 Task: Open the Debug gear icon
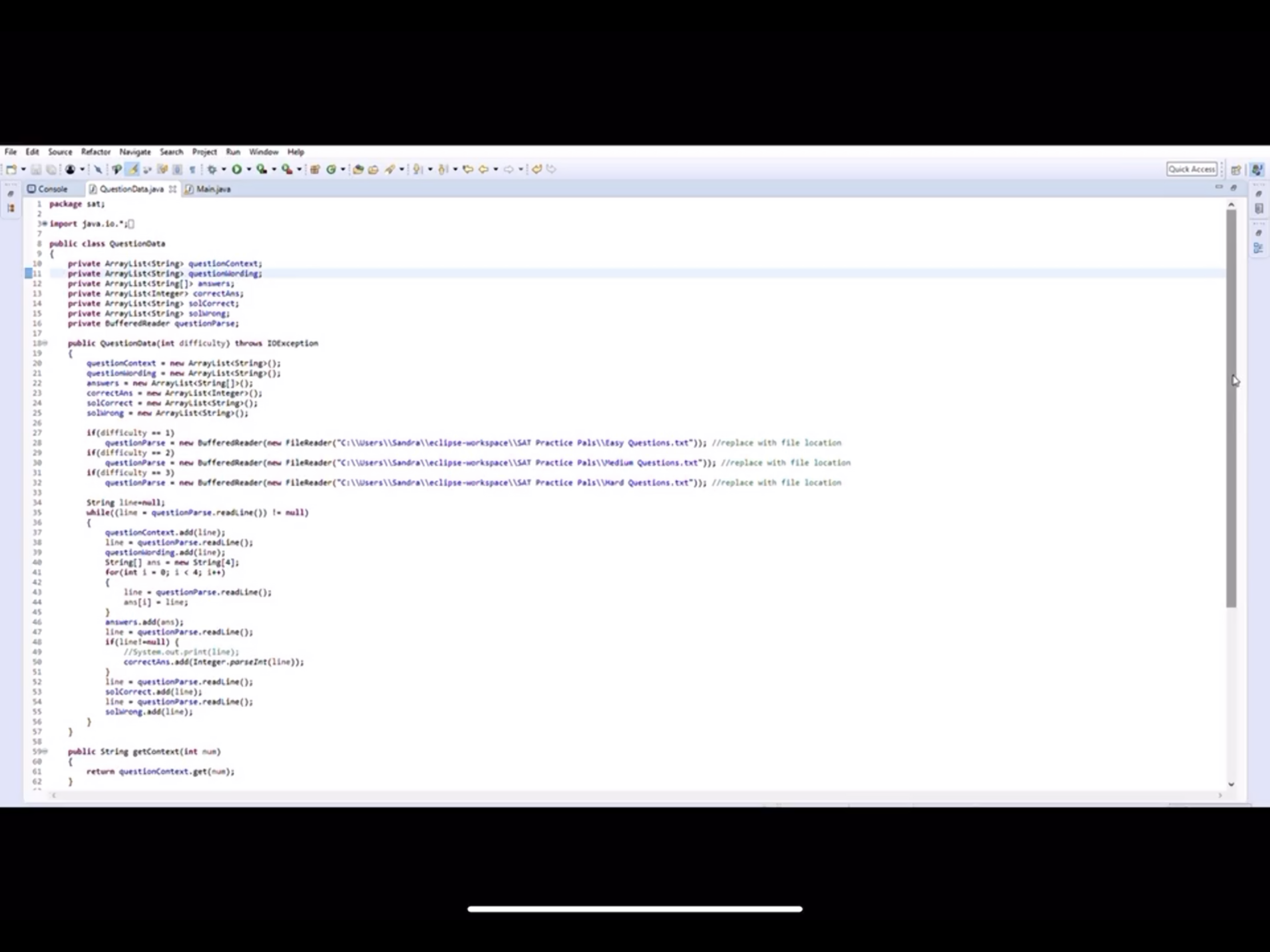(x=212, y=170)
